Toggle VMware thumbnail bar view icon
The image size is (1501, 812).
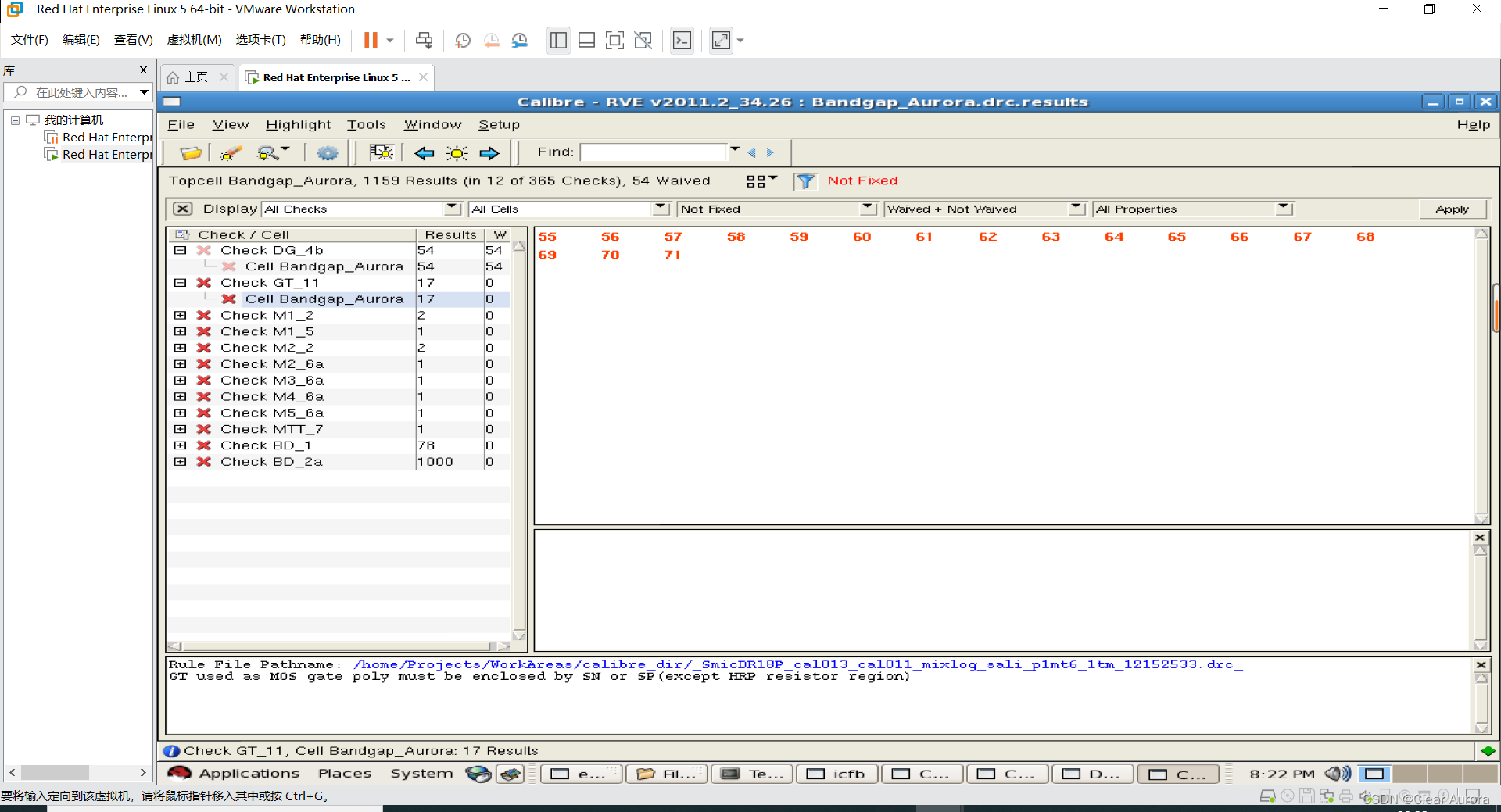[586, 40]
